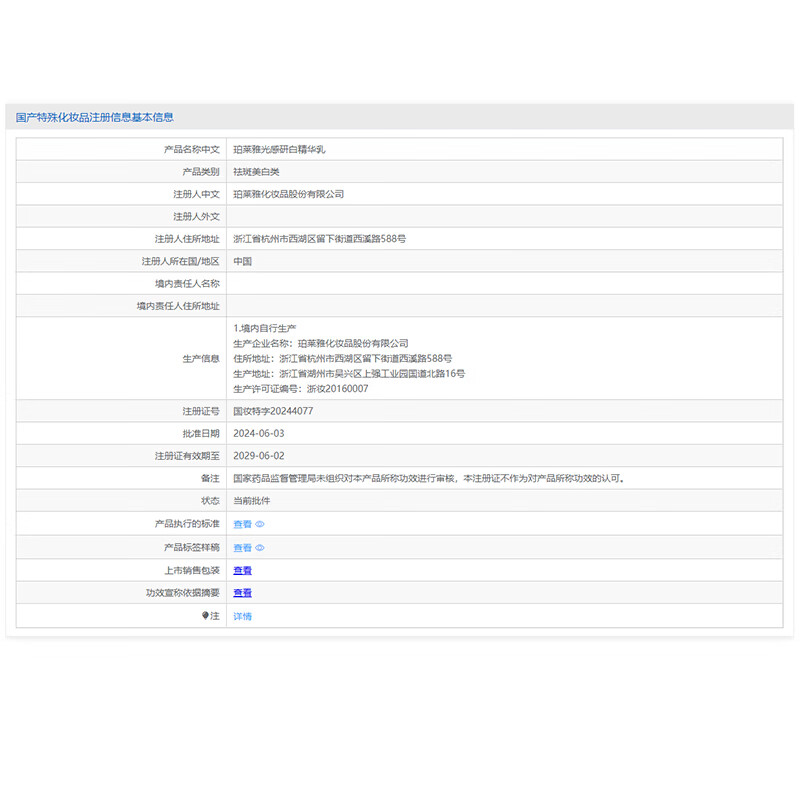800x800 pixels.
Task: Click the 备注 remark text about 国家药品监督管理局
Action: click(429, 478)
